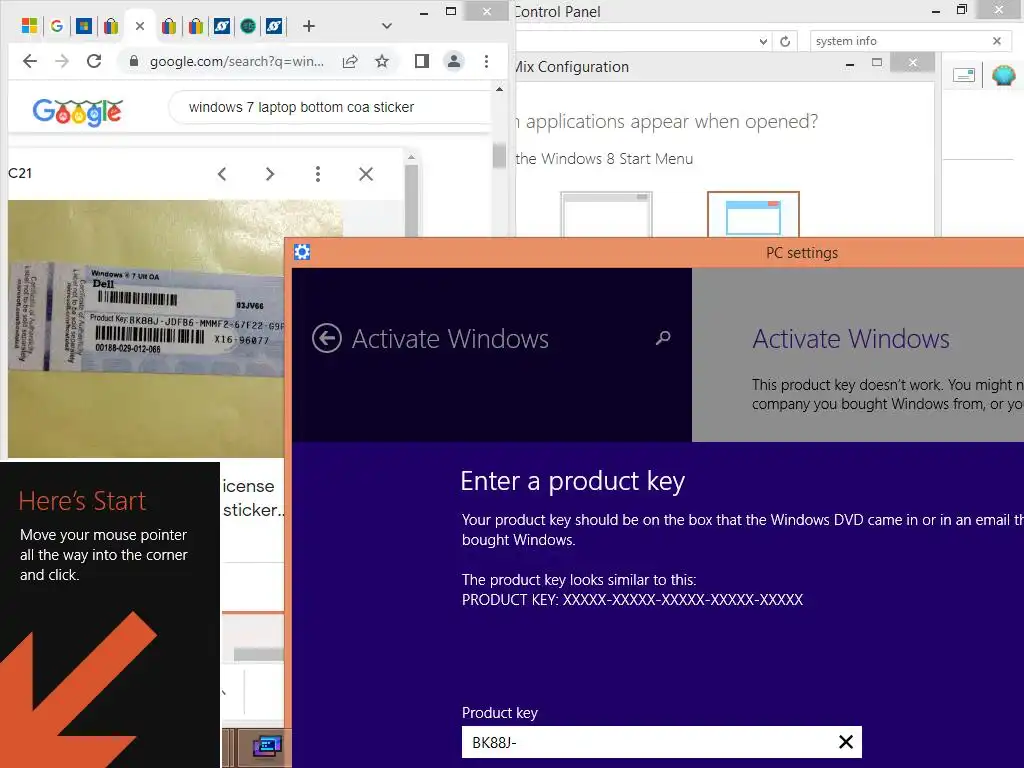Show next image in preview panel

[x=270, y=174]
